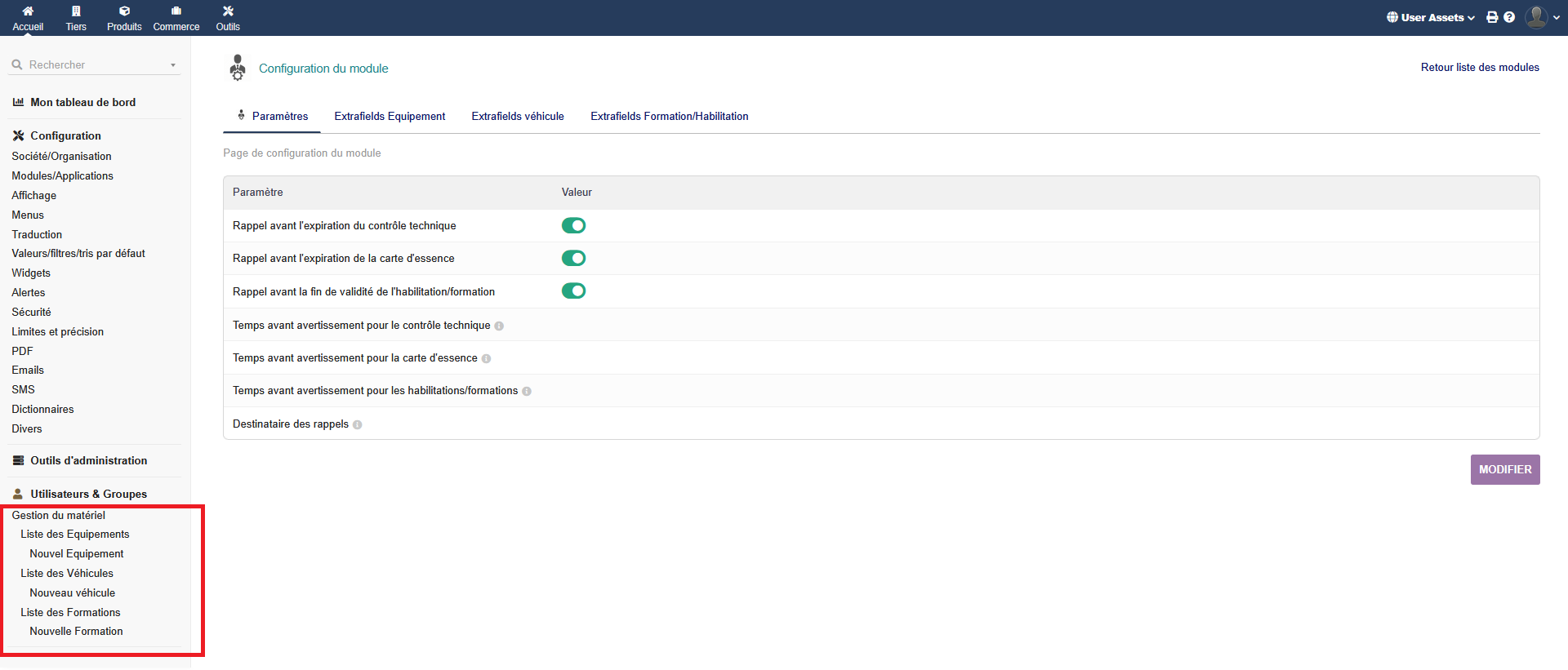This screenshot has width=1568, height=670.
Task: Click the MODIFIER button
Action: click(1504, 470)
